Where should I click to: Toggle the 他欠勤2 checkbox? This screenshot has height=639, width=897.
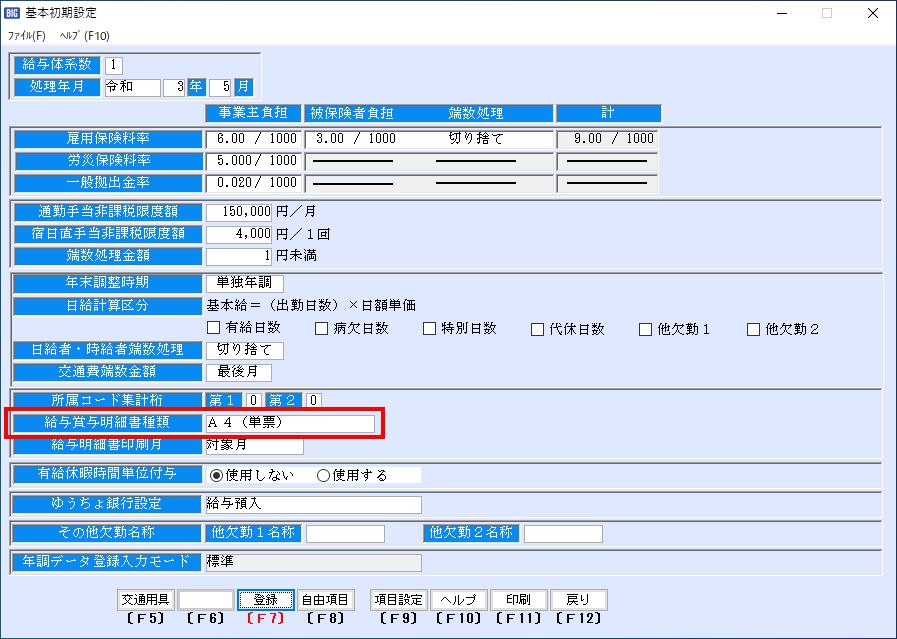(754, 329)
